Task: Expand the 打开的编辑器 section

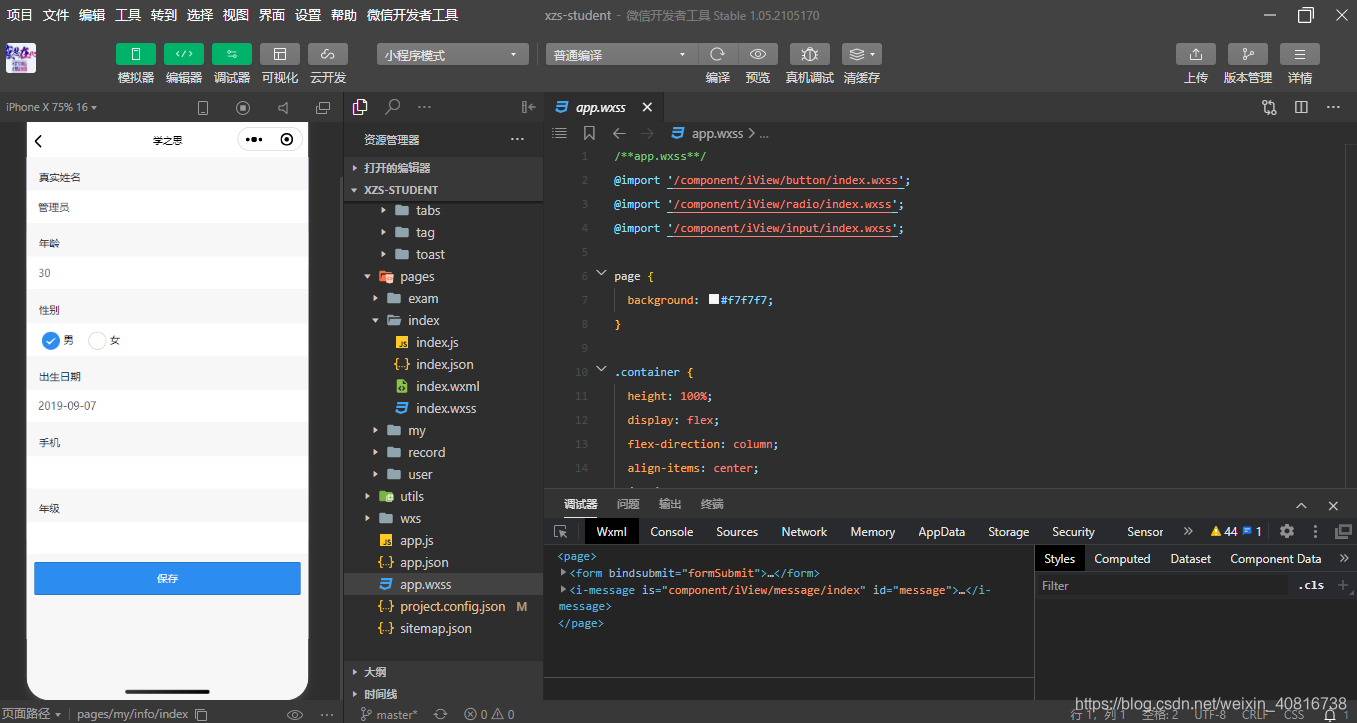Action: click(x=443, y=168)
